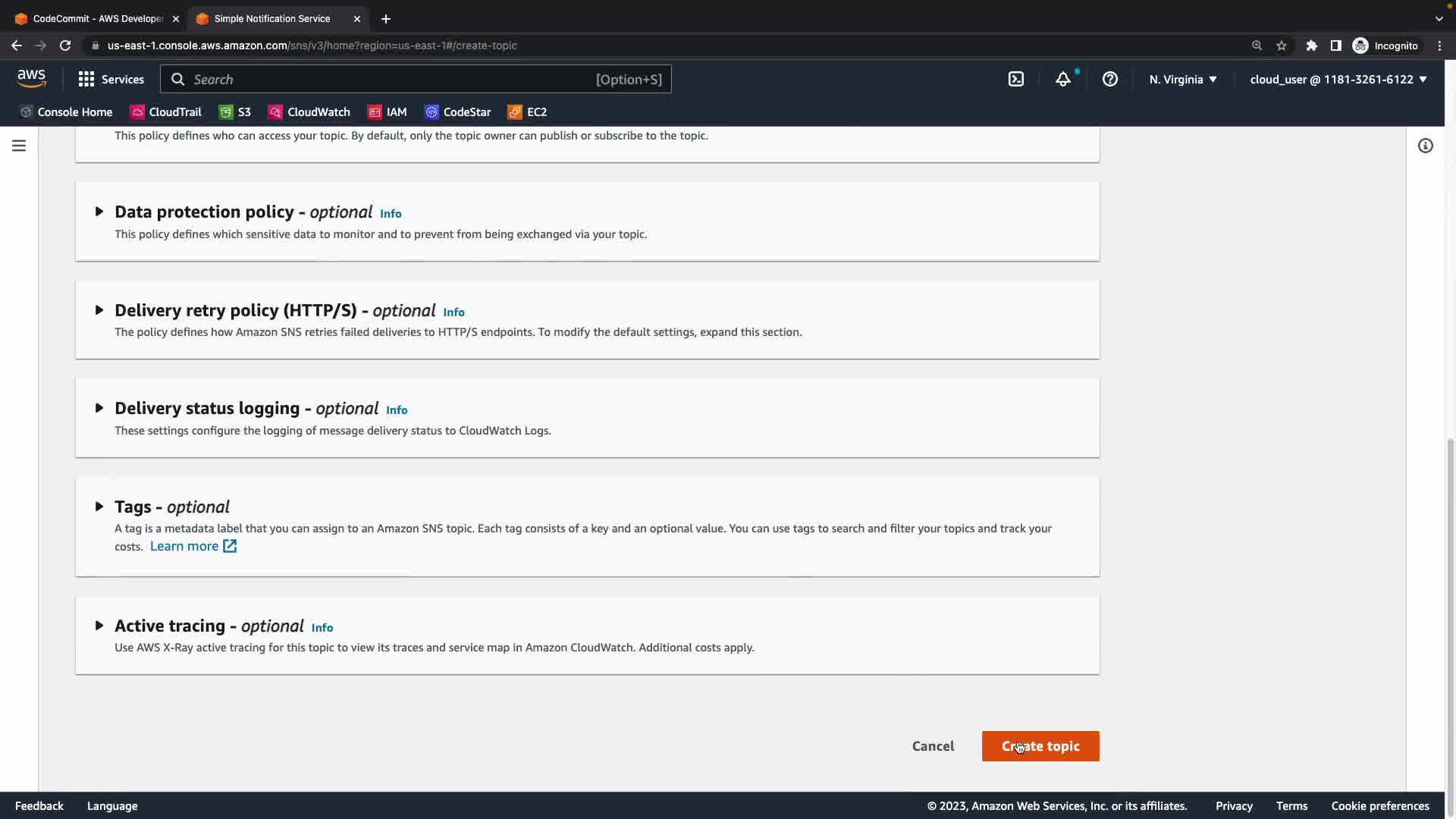
Task: Click the support help question icon
Action: 1109,79
